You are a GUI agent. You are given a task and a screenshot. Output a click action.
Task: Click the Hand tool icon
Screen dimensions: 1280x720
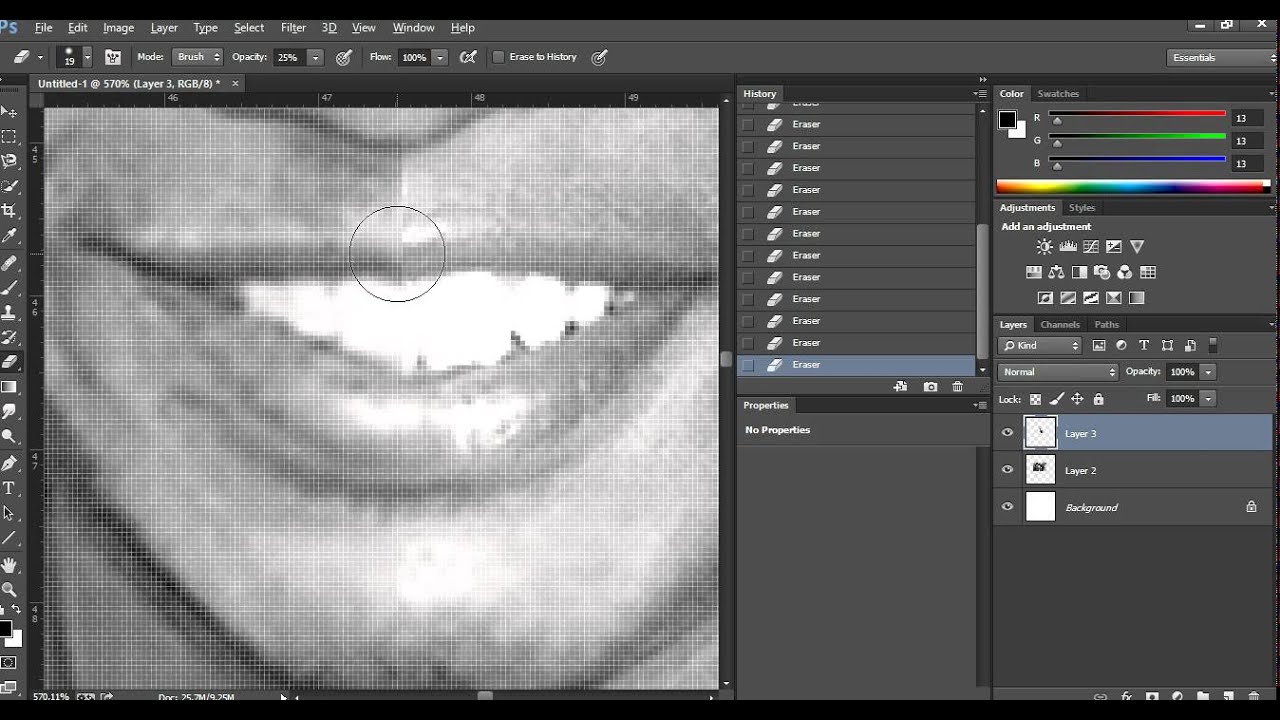[9, 565]
